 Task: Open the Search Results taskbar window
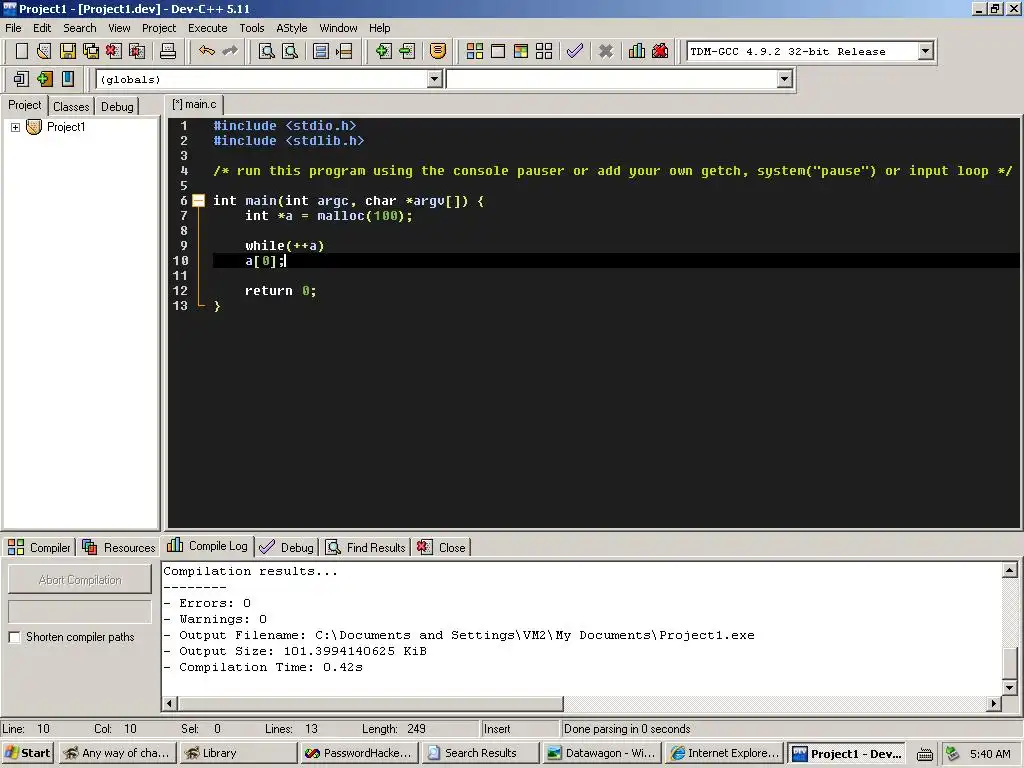480,753
